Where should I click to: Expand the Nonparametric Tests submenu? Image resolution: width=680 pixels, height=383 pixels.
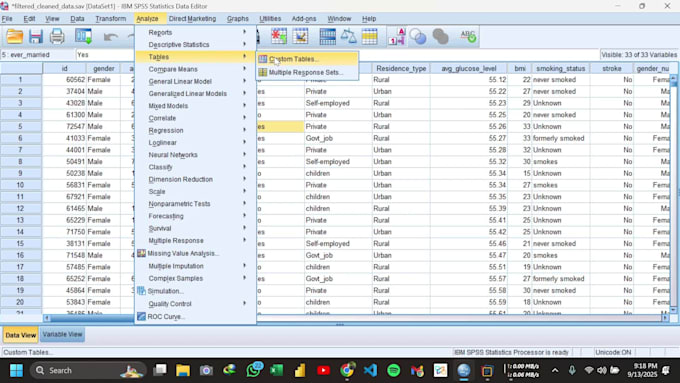coord(195,204)
